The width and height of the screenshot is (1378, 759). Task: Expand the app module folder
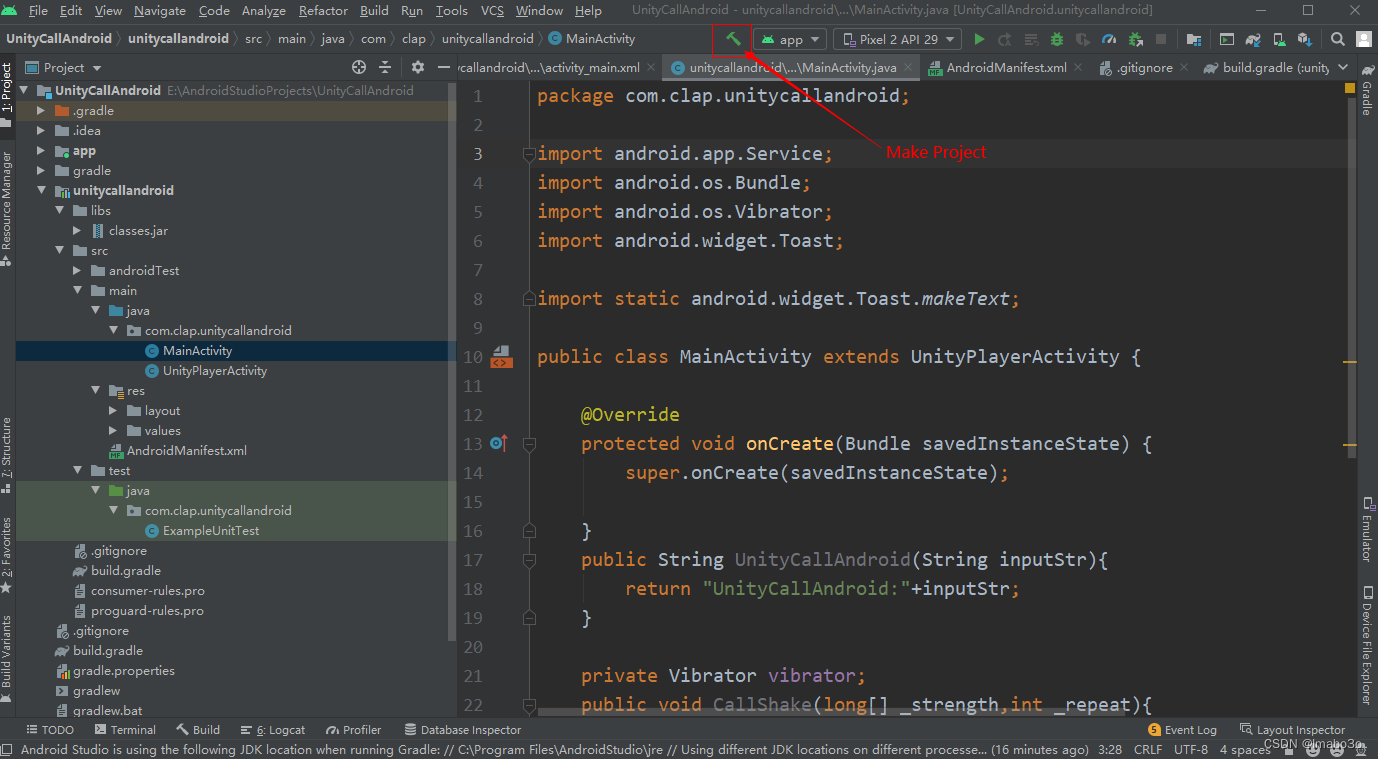(x=41, y=151)
